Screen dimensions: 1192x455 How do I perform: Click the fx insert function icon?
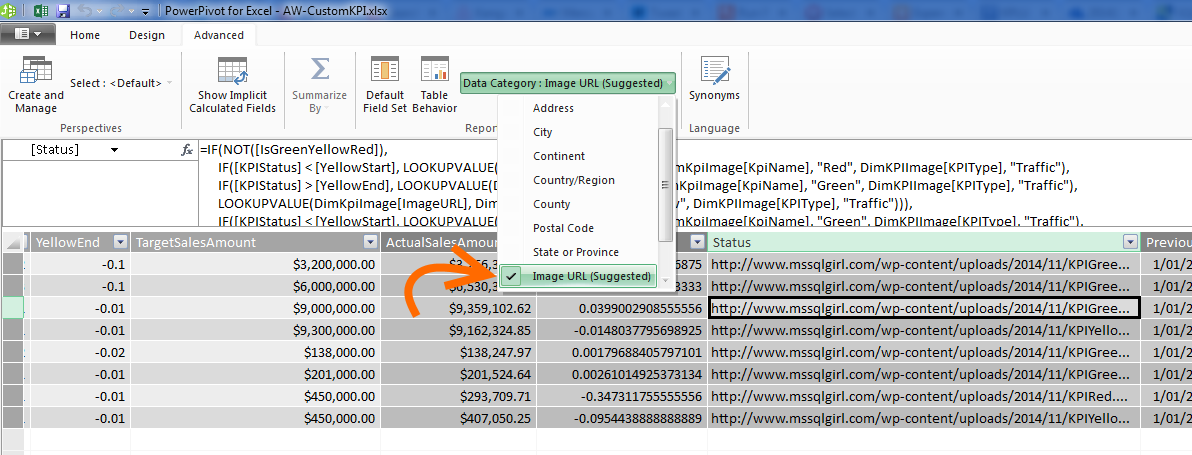187,150
